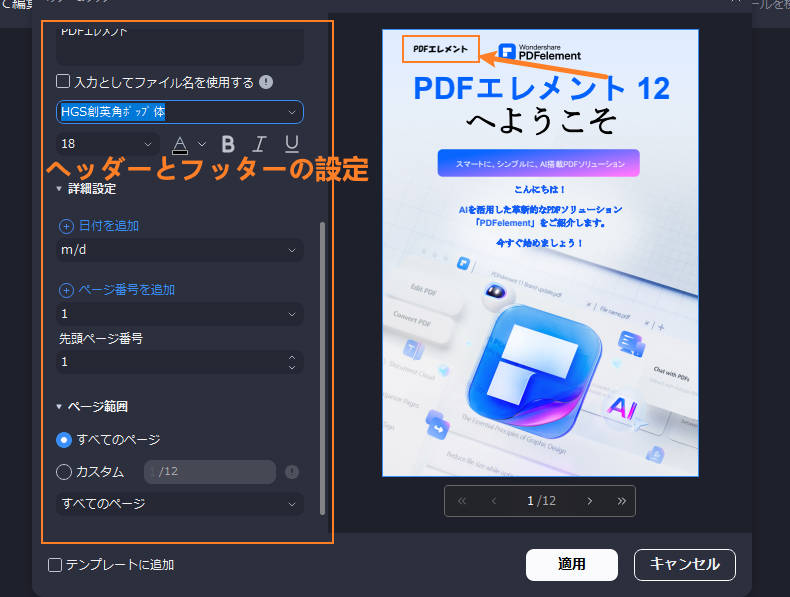Click info icon beside file name option

[x=266, y=82]
